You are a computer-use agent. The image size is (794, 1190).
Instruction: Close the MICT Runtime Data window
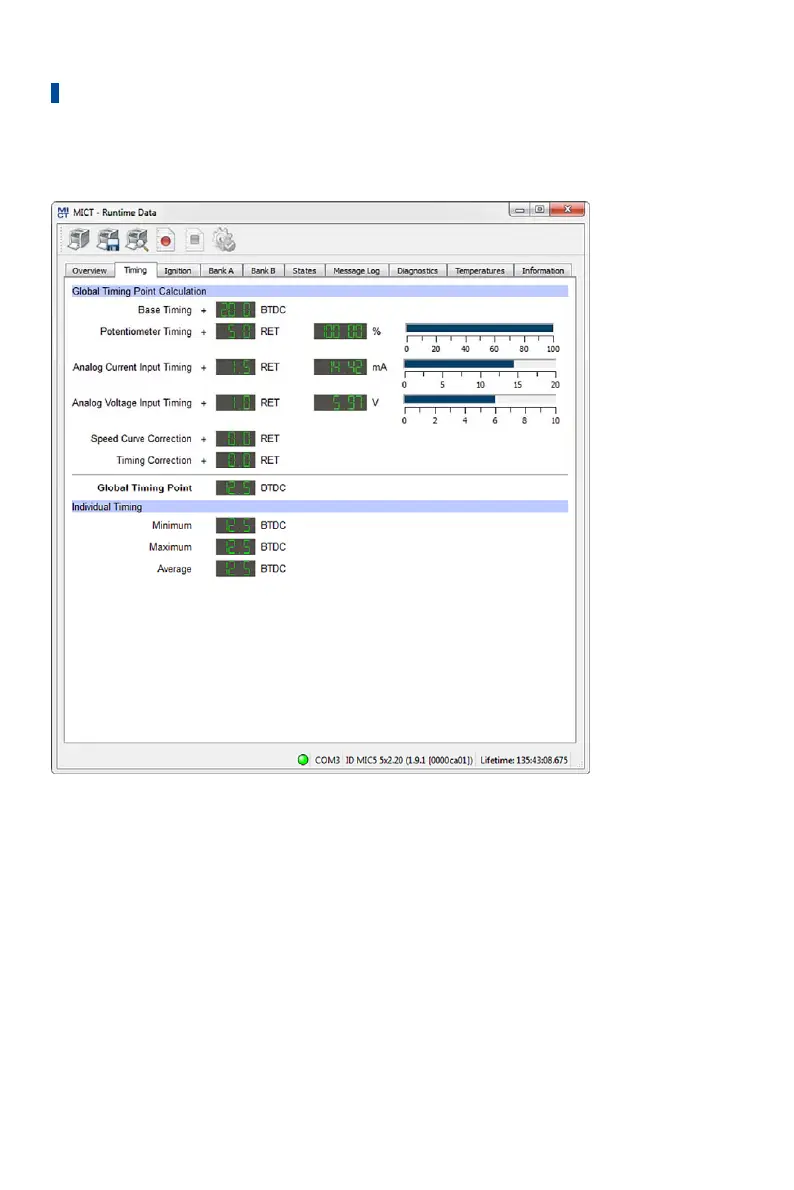[567, 209]
